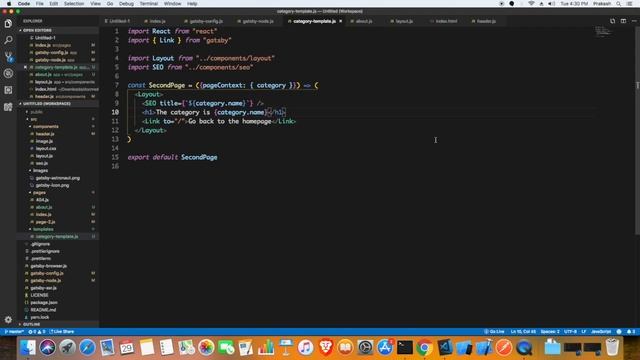
Task: Collapse the pages folder
Action: [x=39, y=192]
